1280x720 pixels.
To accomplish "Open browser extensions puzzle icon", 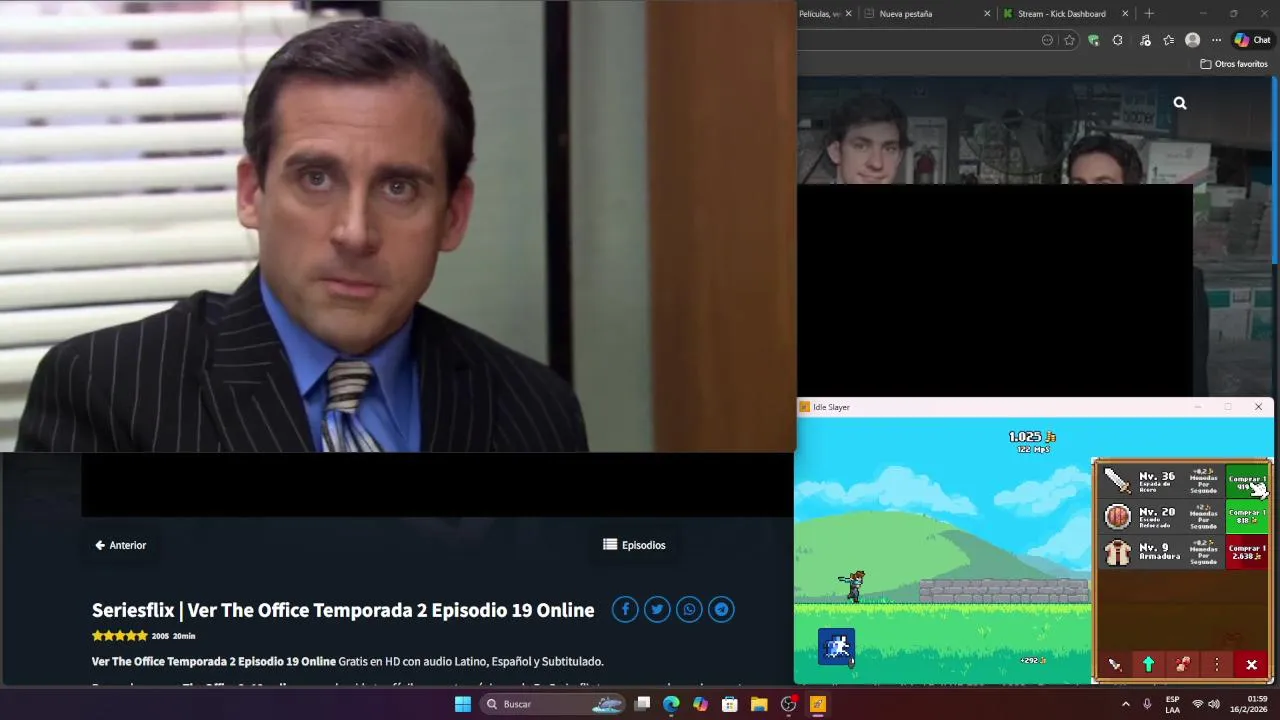I will click(x=1117, y=40).
